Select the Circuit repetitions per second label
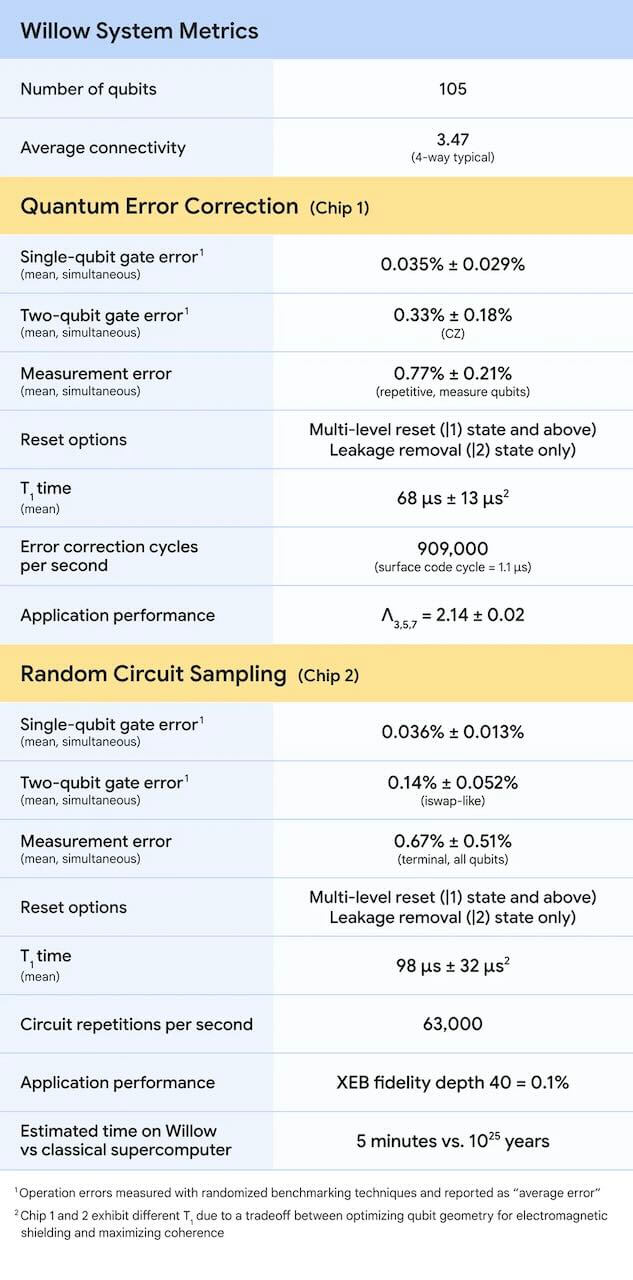Screen dimensions: 633x1280 [x=136, y=1024]
